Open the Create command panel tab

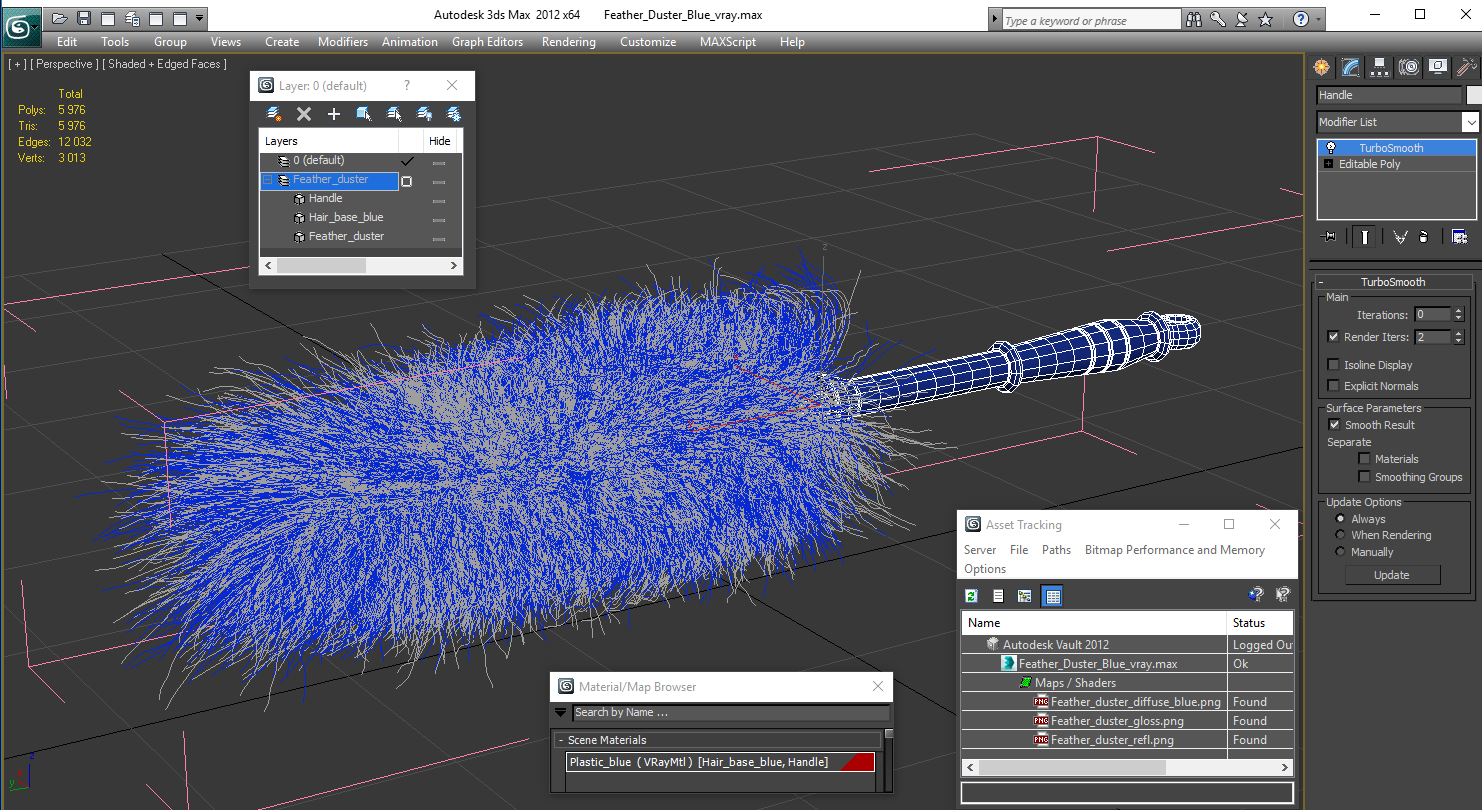[x=1322, y=67]
